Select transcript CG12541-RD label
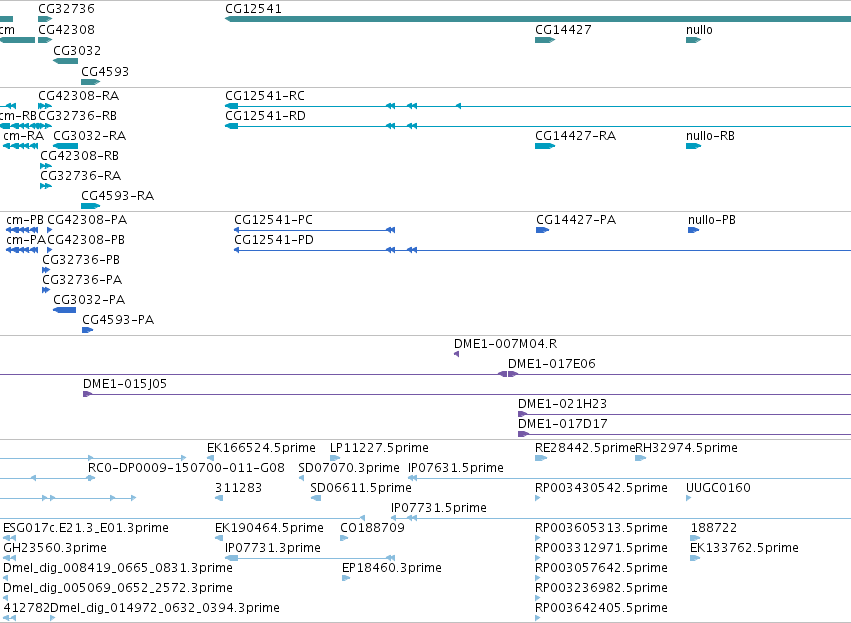Screen dimensions: 851x623 click(265, 116)
